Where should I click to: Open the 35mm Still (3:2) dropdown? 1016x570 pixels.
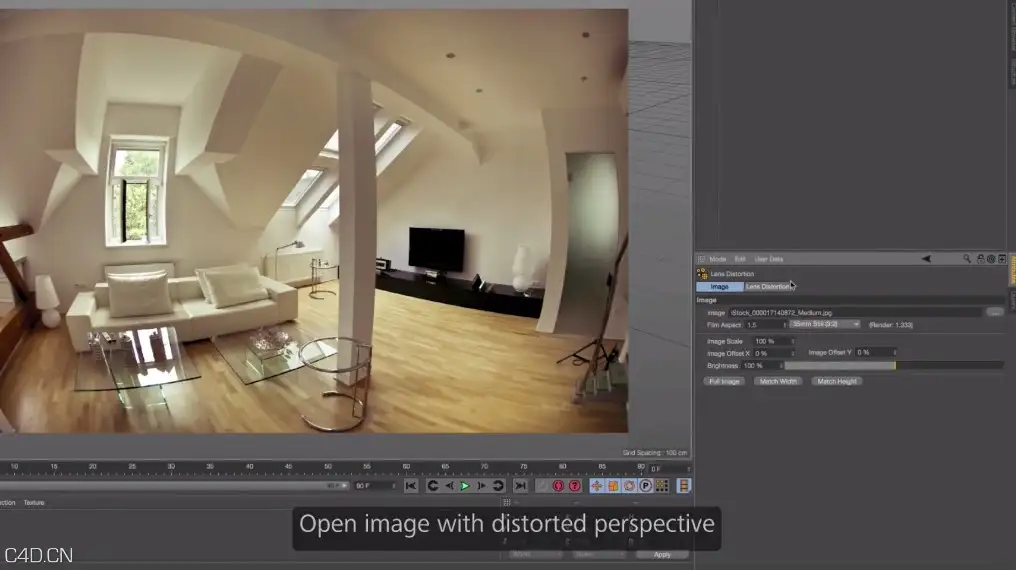825,324
